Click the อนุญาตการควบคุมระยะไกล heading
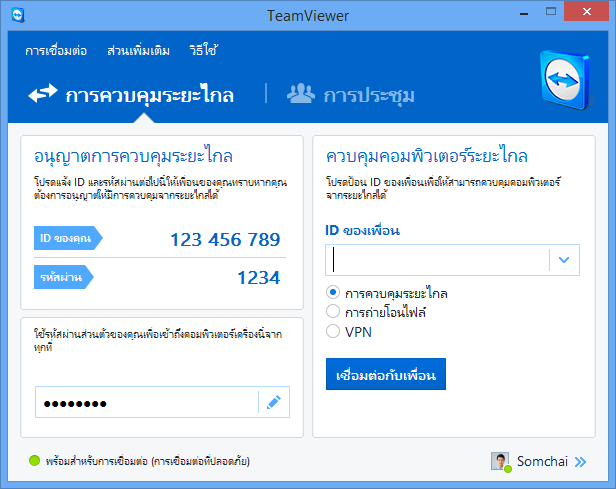616x489 pixels. 133,156
